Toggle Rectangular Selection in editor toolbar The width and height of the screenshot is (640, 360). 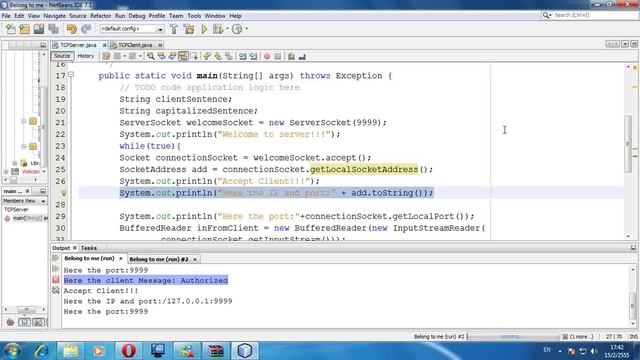194,56
